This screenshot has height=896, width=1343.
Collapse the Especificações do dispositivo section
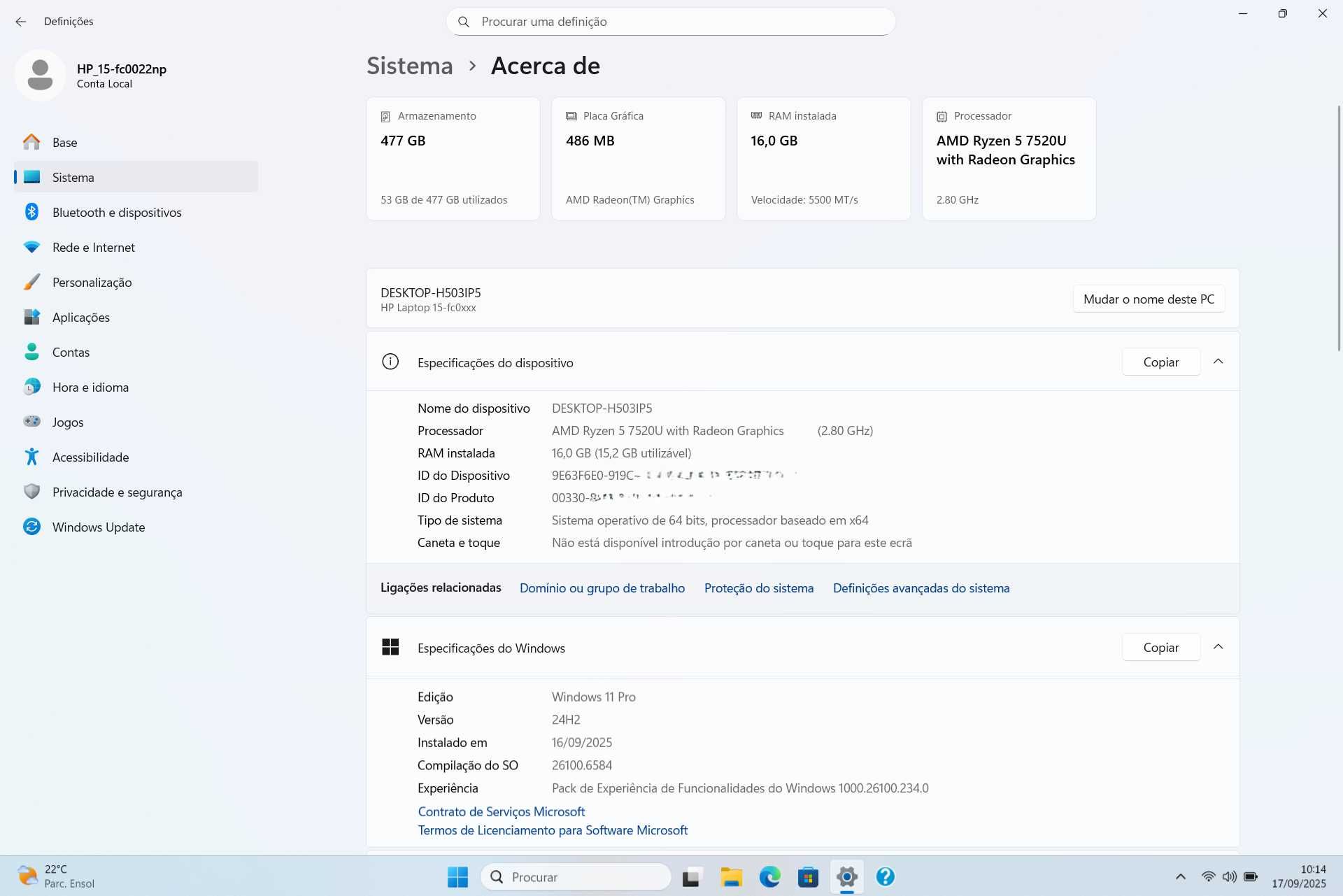tap(1218, 362)
